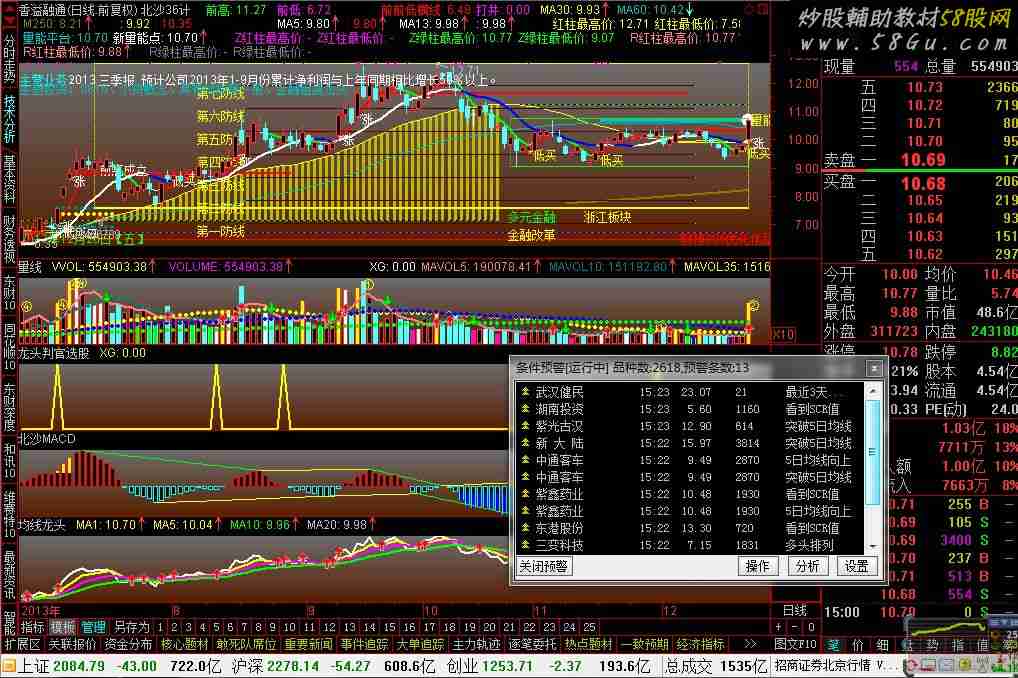The height and width of the screenshot is (678, 1018).
Task: Click the alert list scrollbar thumb
Action: 873,452
